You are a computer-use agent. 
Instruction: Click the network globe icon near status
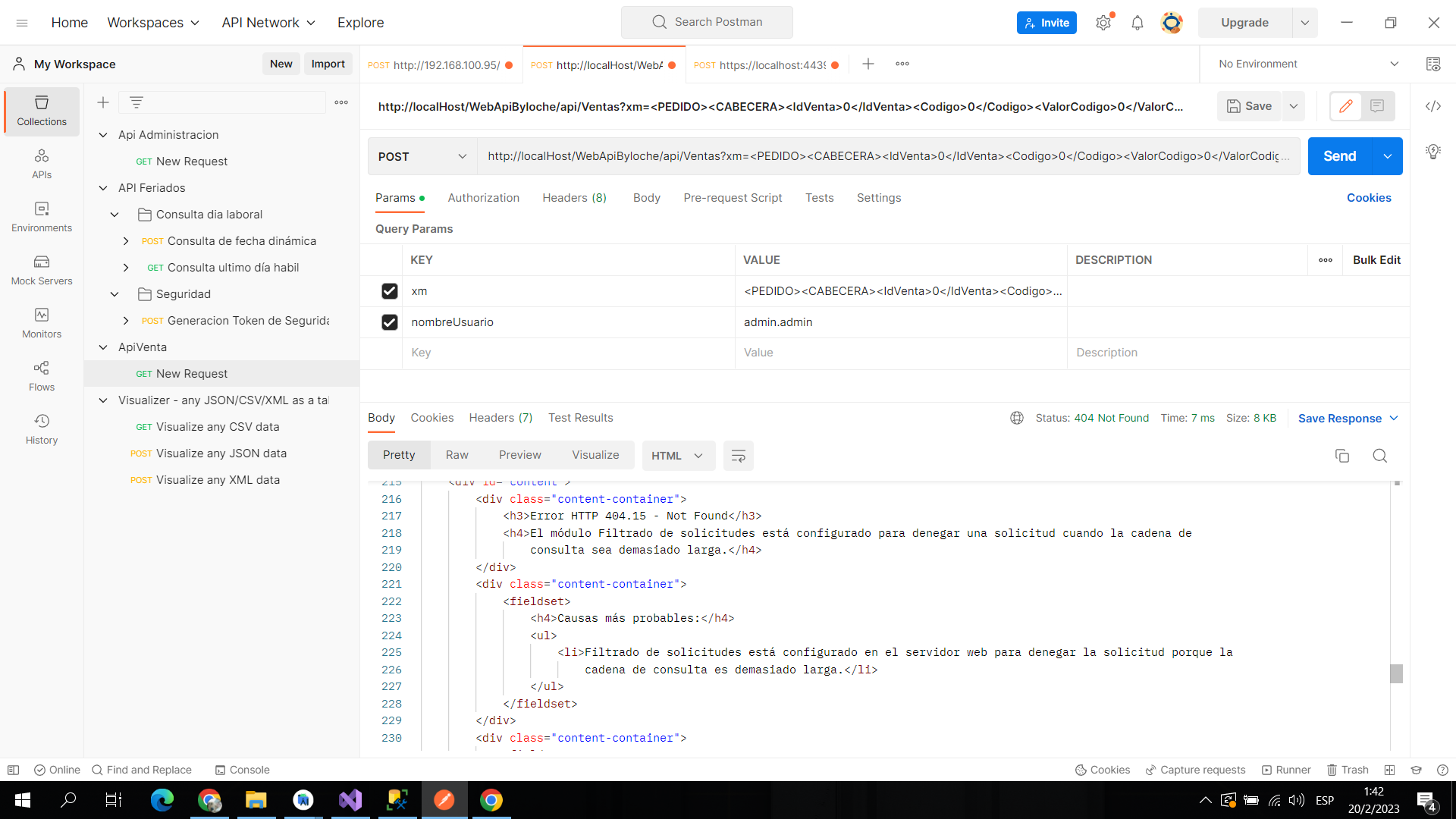click(1017, 418)
